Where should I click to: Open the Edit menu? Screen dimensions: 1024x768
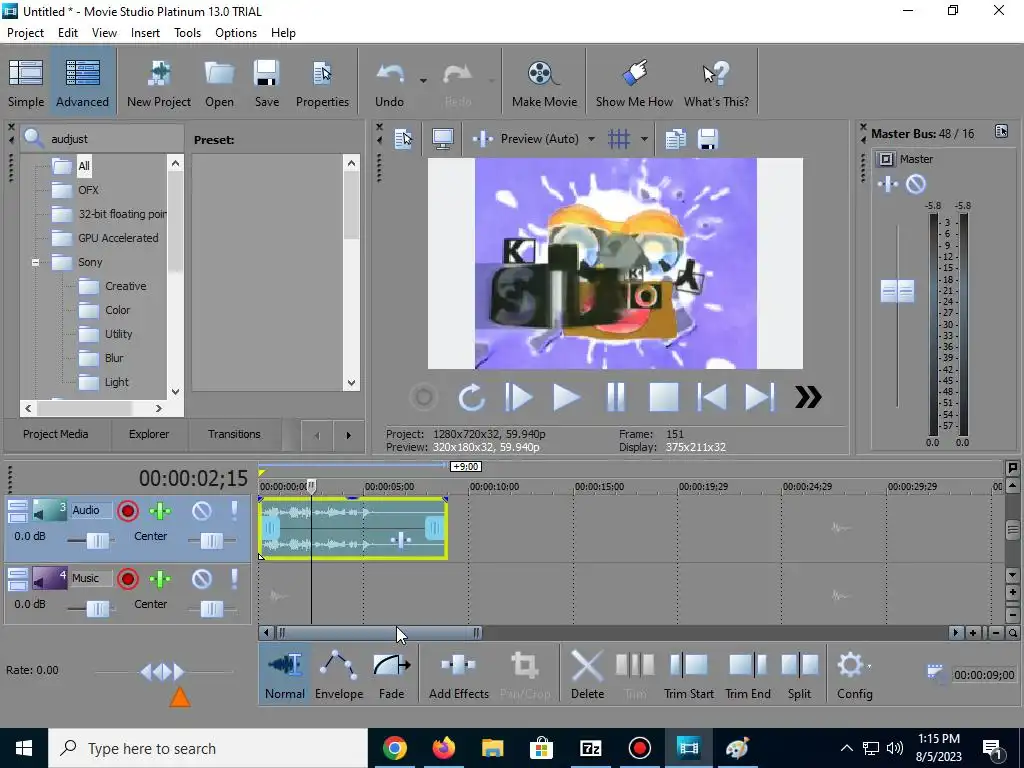coord(68,33)
